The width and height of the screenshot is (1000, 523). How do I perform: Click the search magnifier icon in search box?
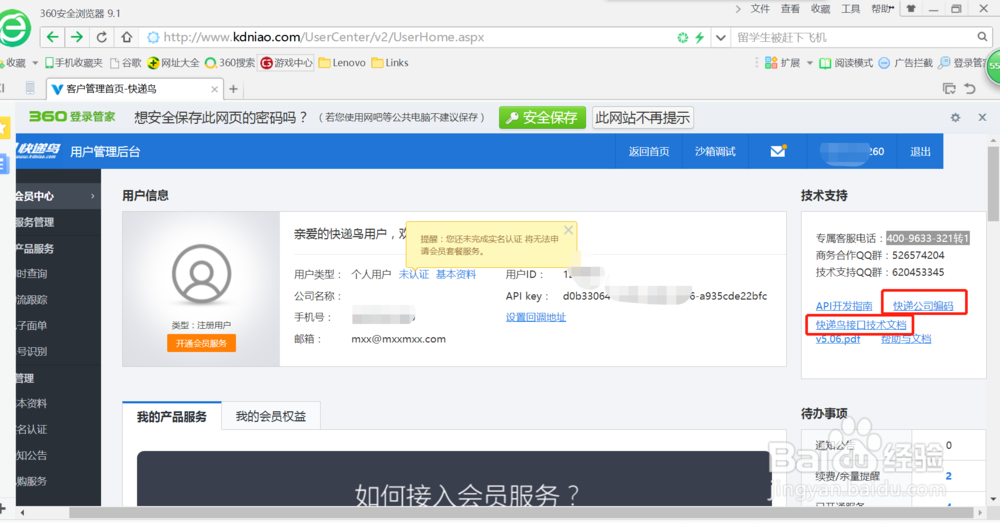pyautogui.click(x=982, y=37)
